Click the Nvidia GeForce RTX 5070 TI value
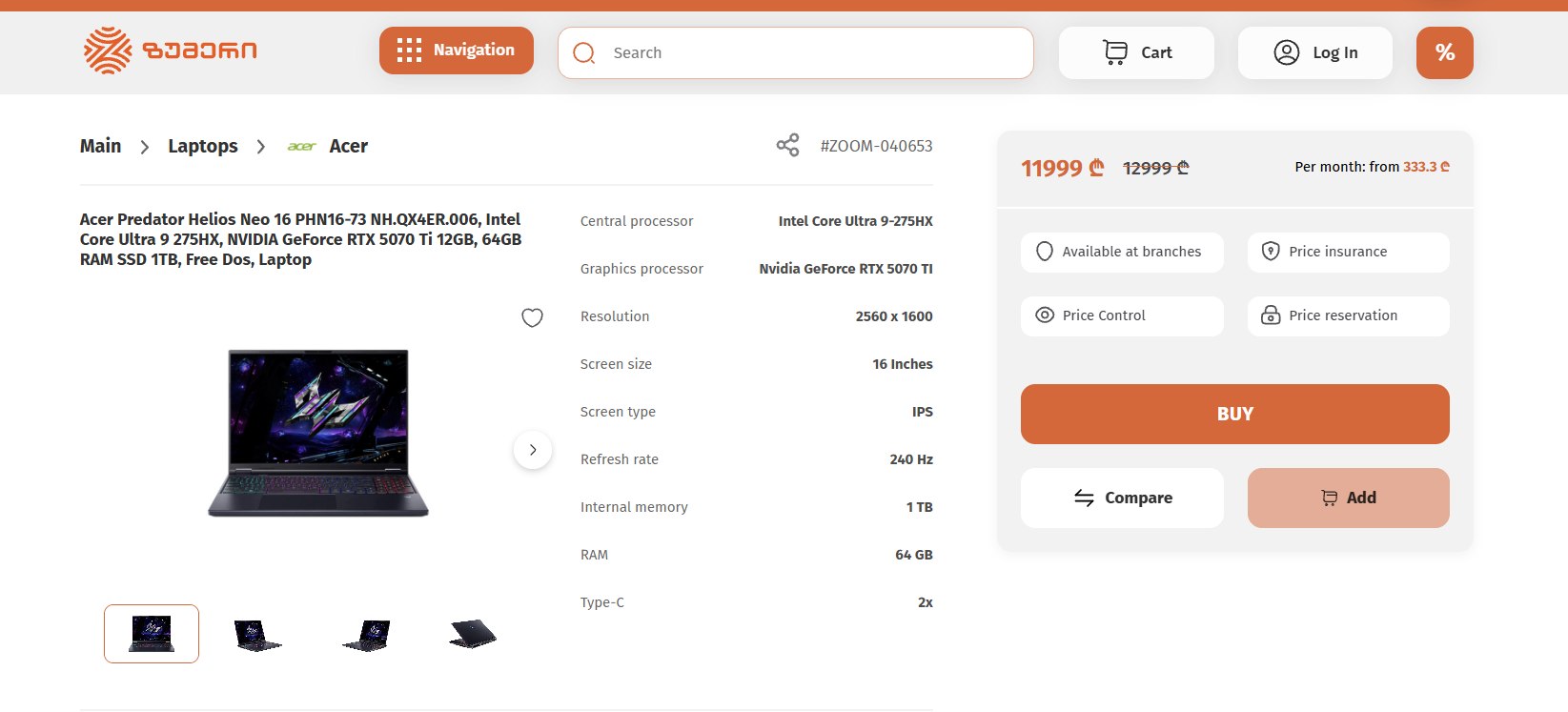The height and width of the screenshot is (712, 1568). [846, 269]
